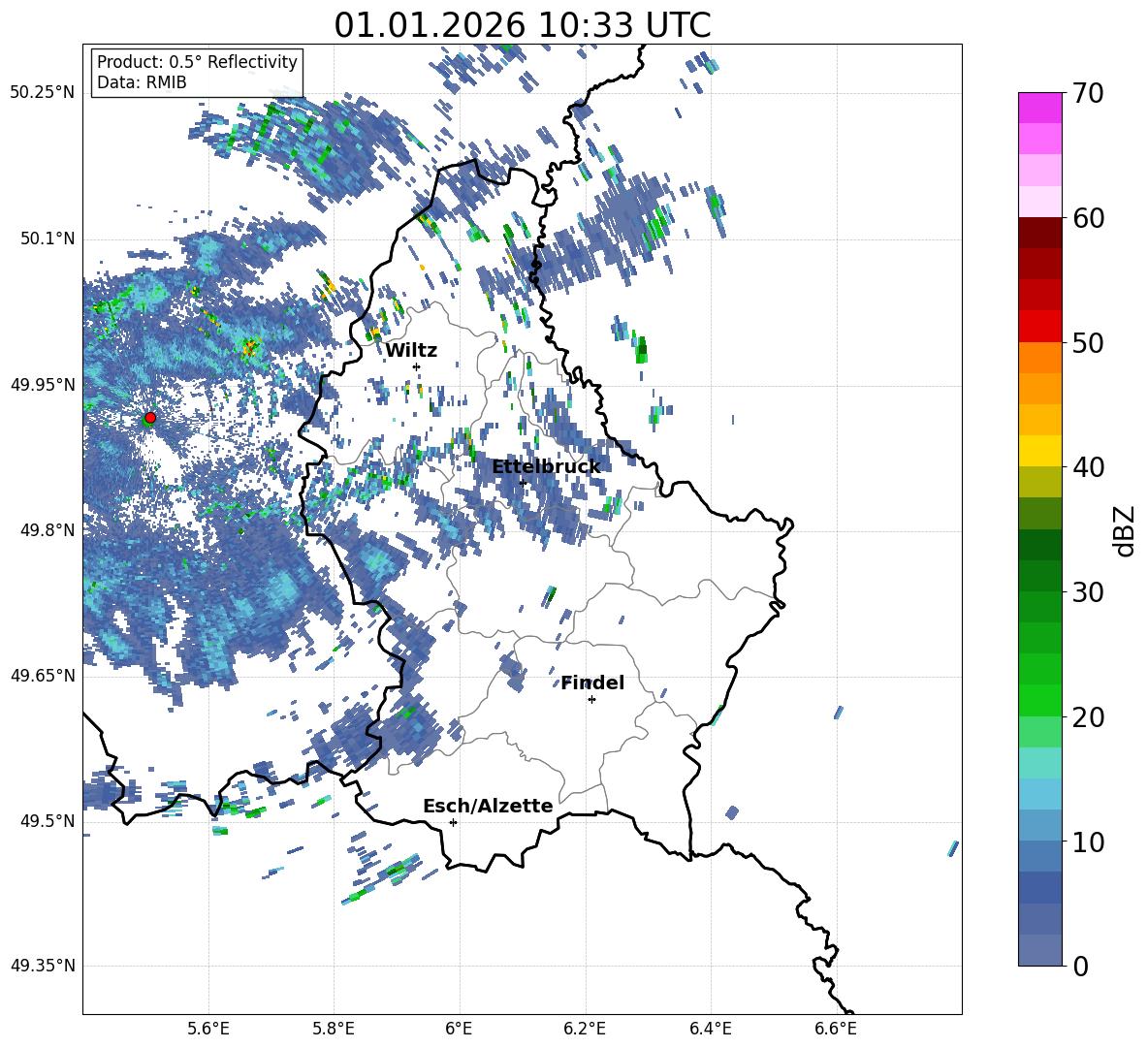1148x1048 pixels.
Task: Click the bright red colorbar segment at 50 dBZ
Action: (1039, 327)
